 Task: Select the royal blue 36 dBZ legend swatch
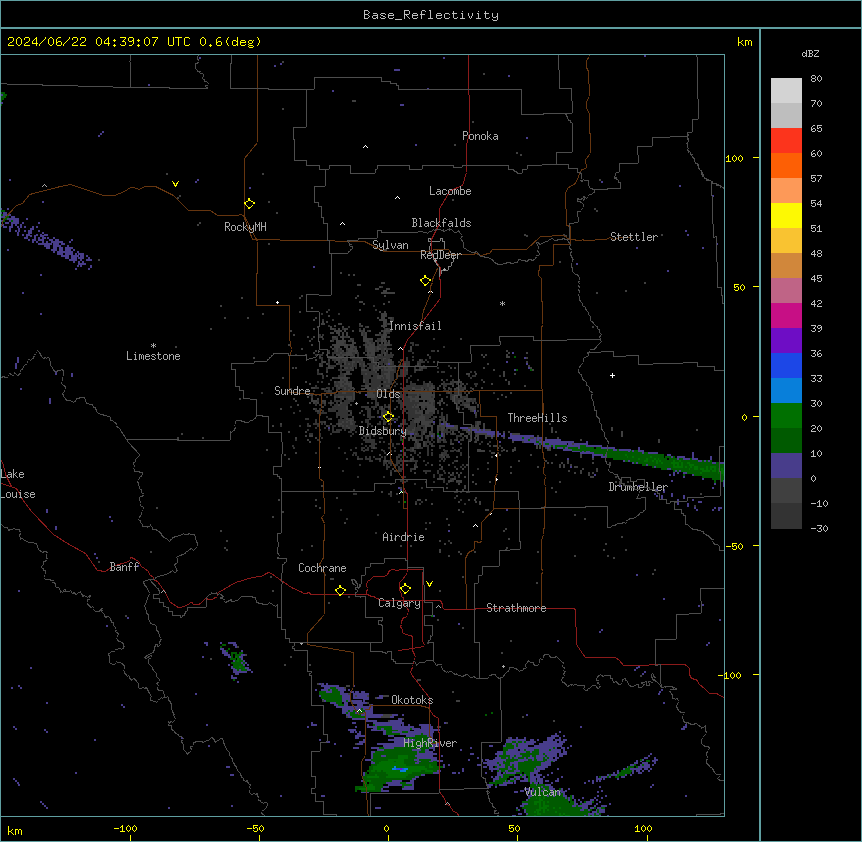[786, 365]
